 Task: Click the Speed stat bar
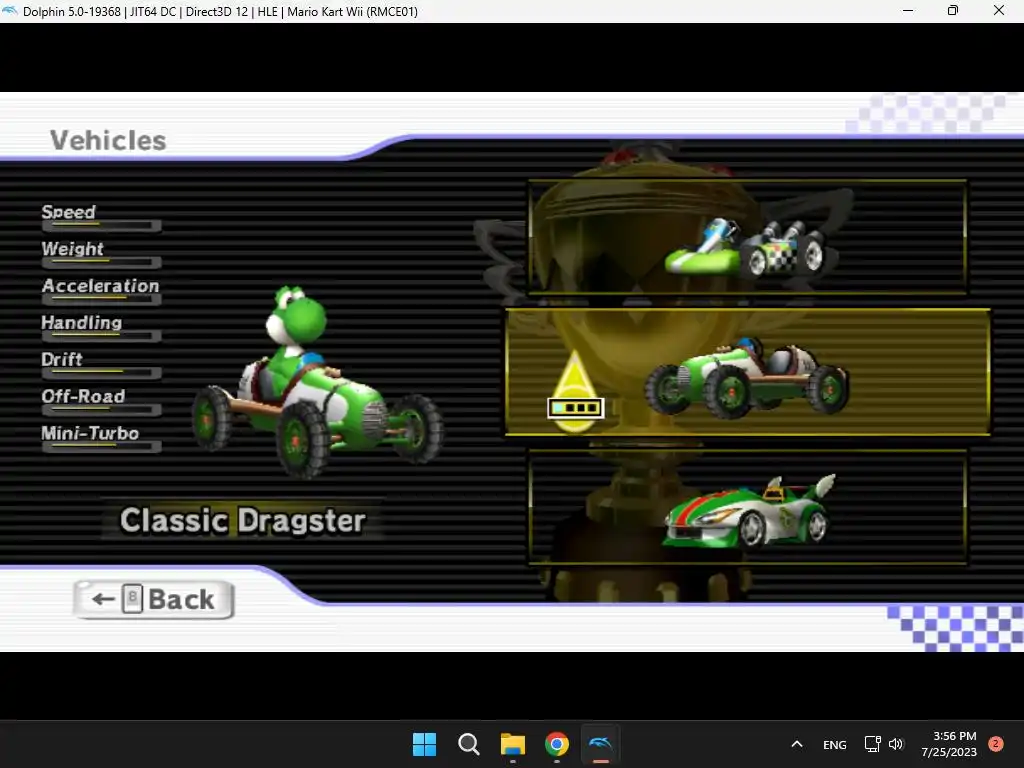[101, 226]
